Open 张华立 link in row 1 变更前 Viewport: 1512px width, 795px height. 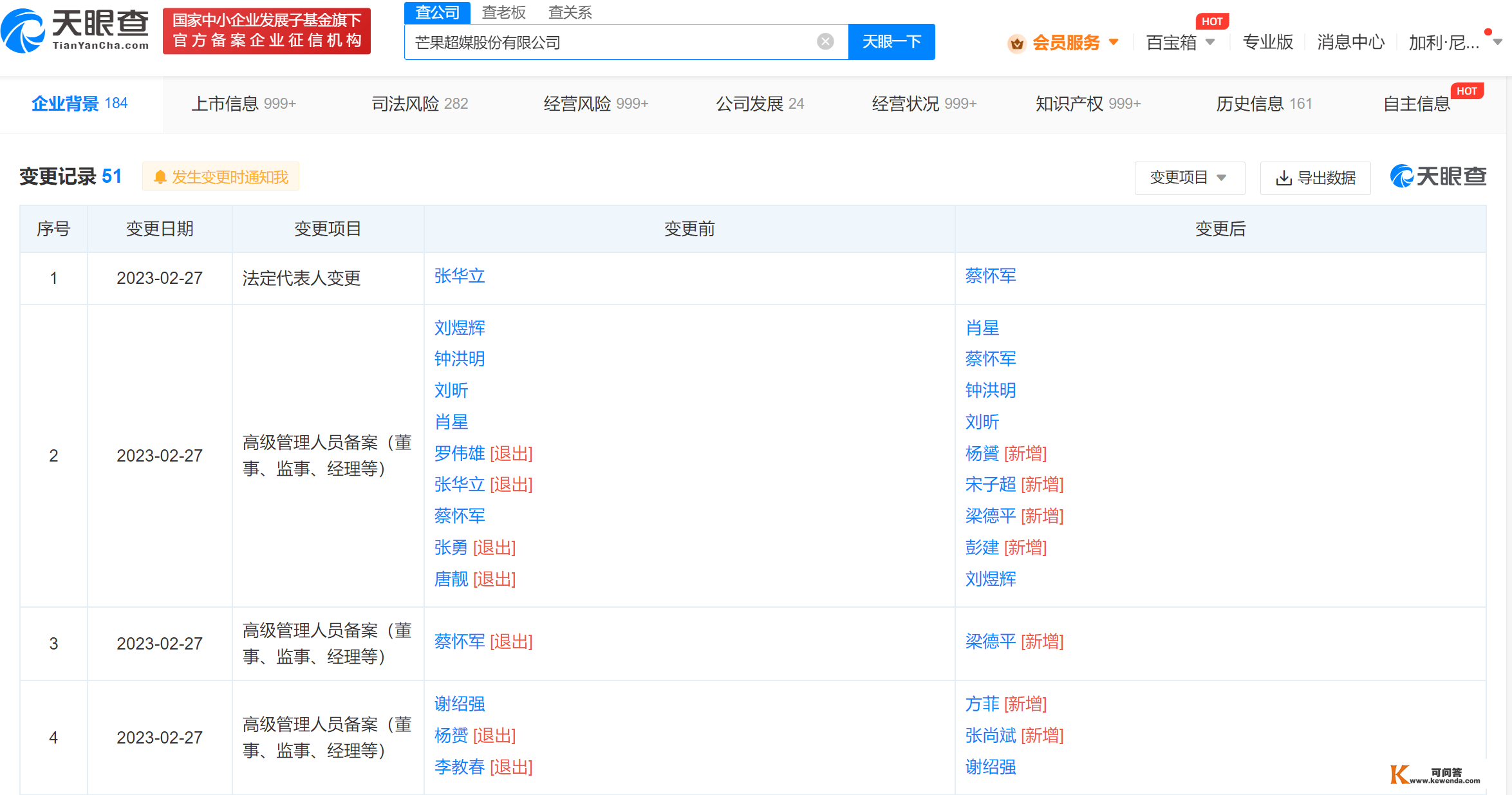(460, 276)
